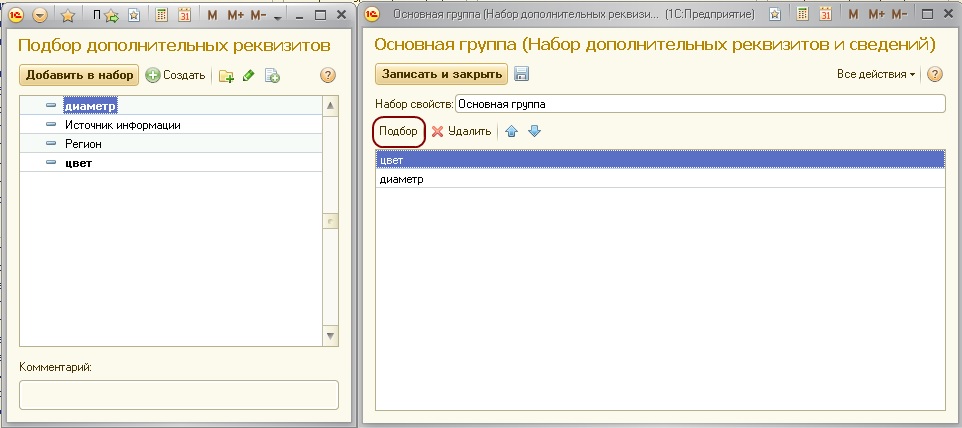The height and width of the screenshot is (428, 962).
Task: Open calculator in the Подбор window title bar
Action: (x=162, y=15)
